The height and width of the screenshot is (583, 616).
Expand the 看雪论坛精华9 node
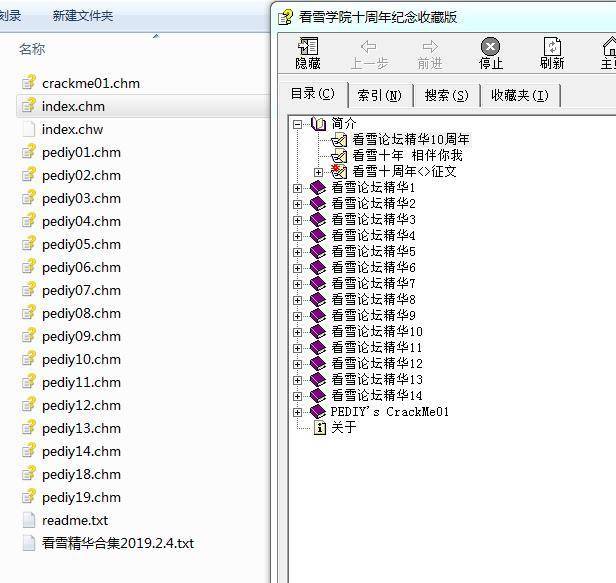pos(297,316)
